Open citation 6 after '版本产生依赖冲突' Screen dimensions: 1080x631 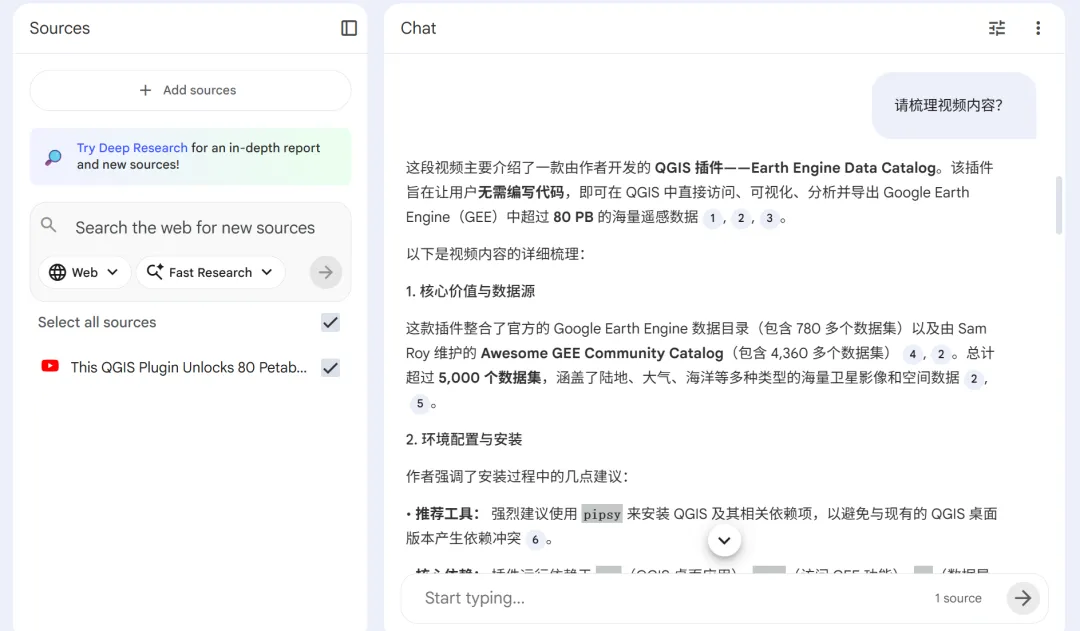coord(535,539)
